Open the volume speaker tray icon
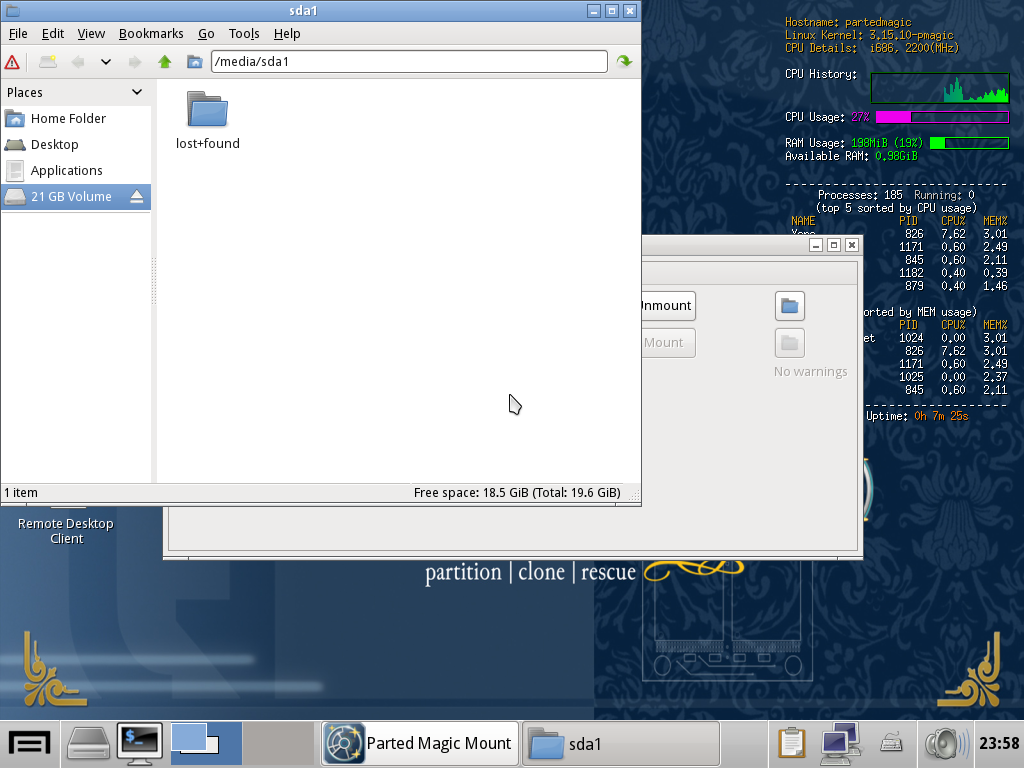 point(947,744)
